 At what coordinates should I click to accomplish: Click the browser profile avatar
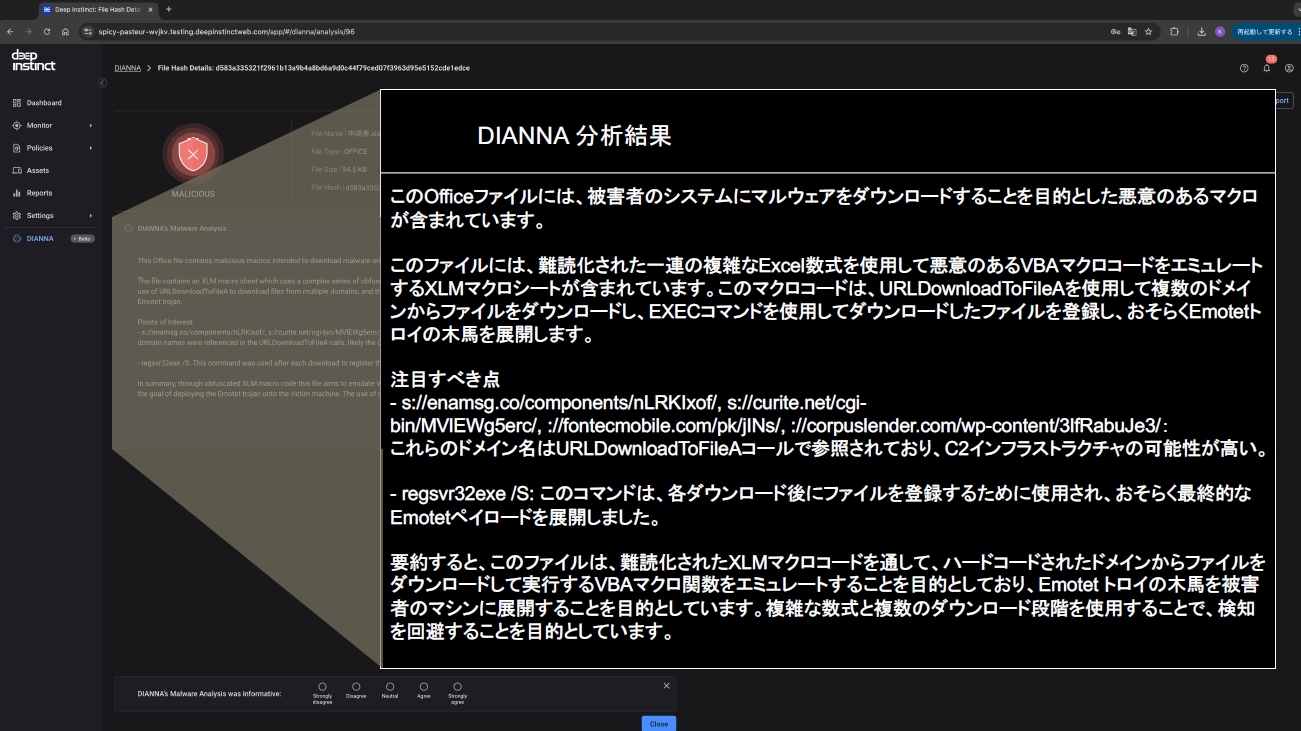click(1220, 31)
